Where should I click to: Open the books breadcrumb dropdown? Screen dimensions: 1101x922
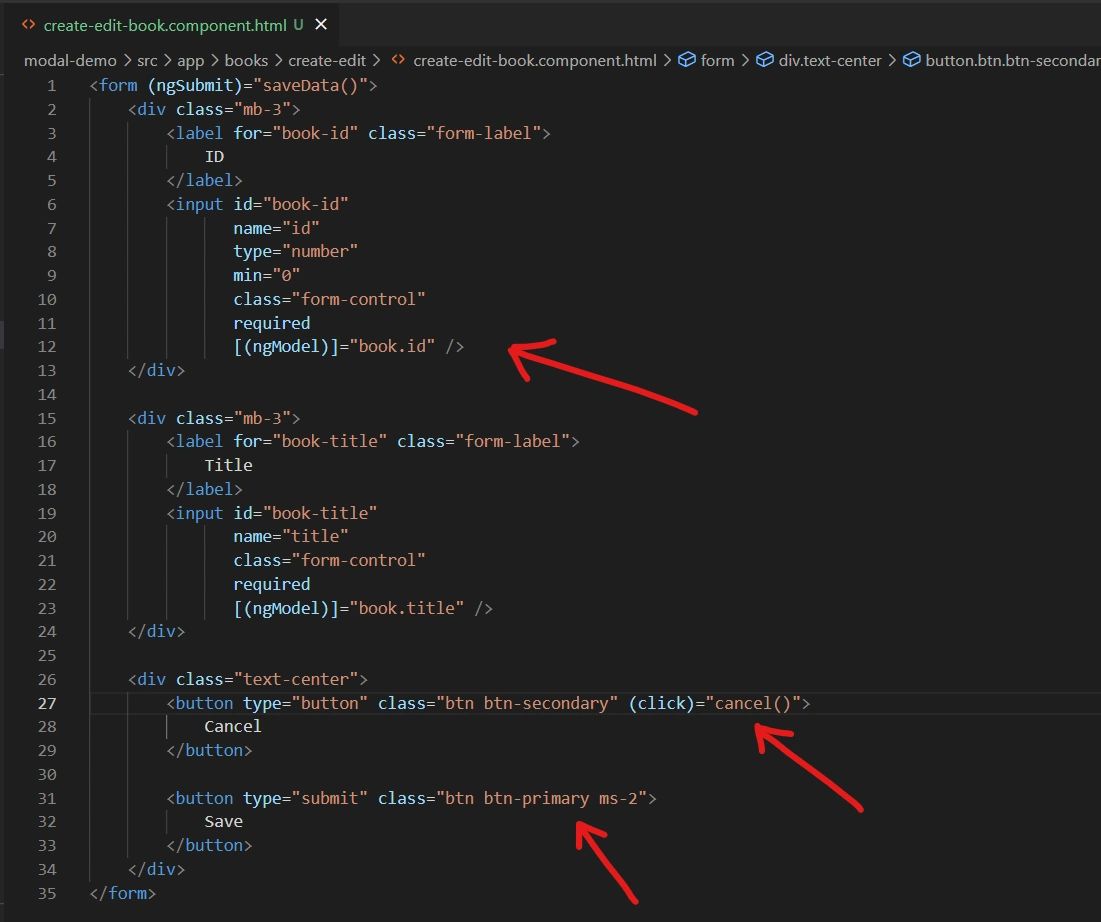point(246,60)
